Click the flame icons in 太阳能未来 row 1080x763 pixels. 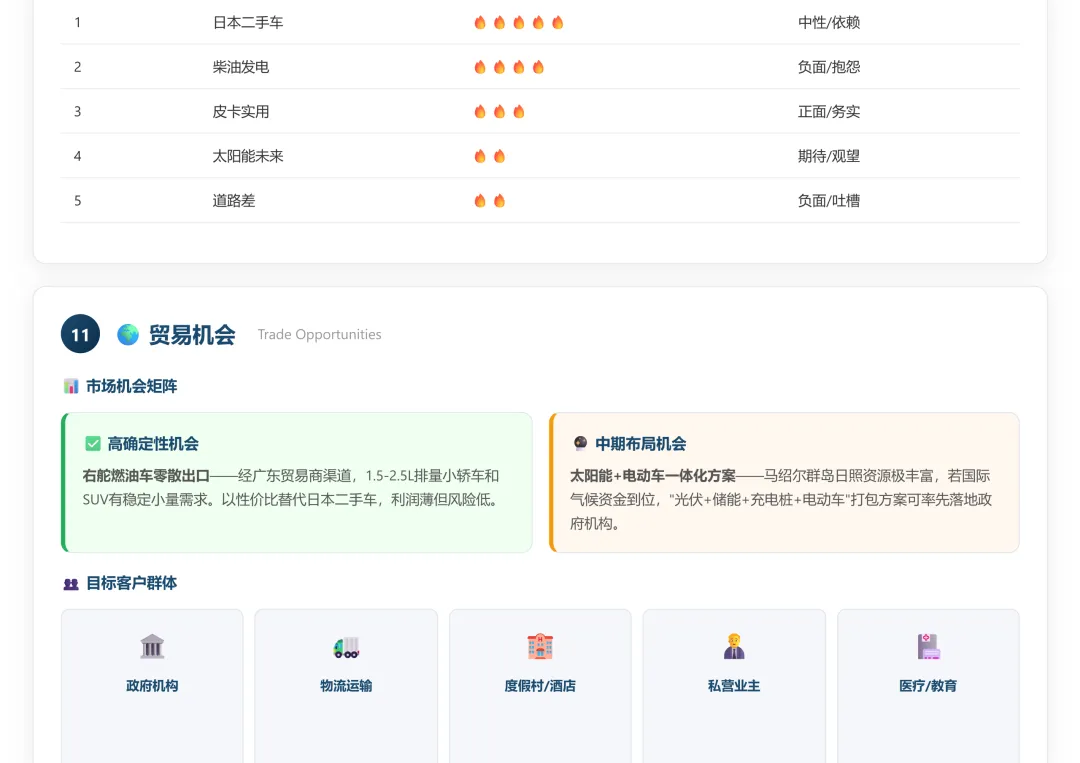pyautogui.click(x=490, y=156)
